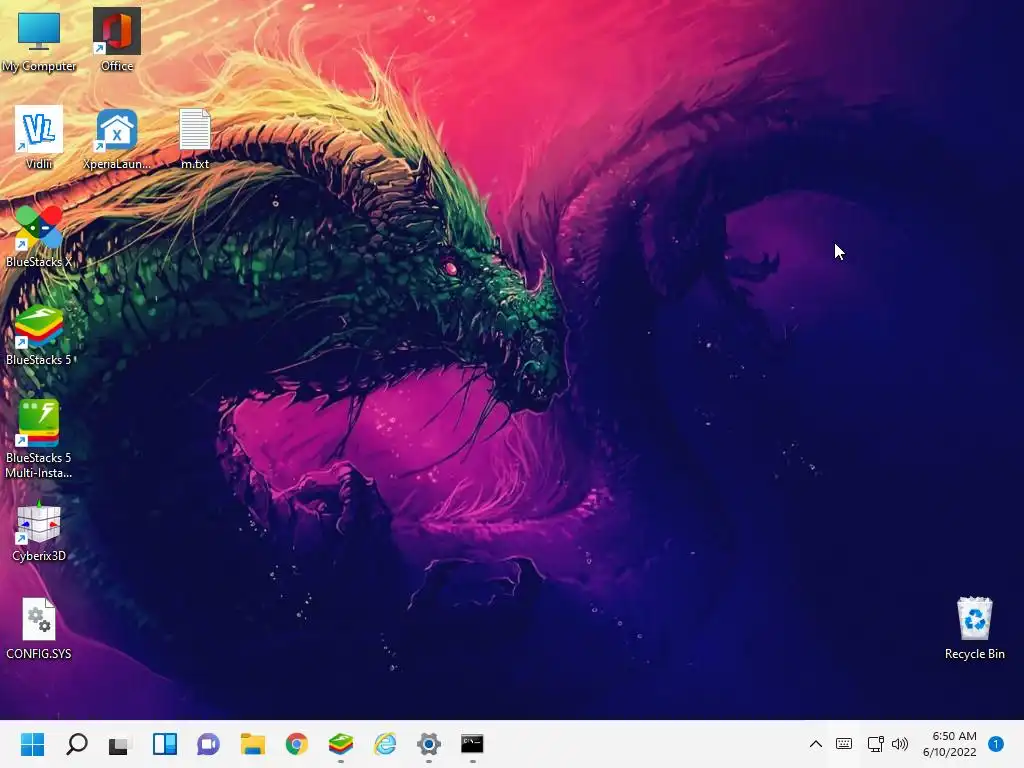Open the 6:50 AM clock and date
The height and width of the screenshot is (768, 1024).
click(x=950, y=744)
